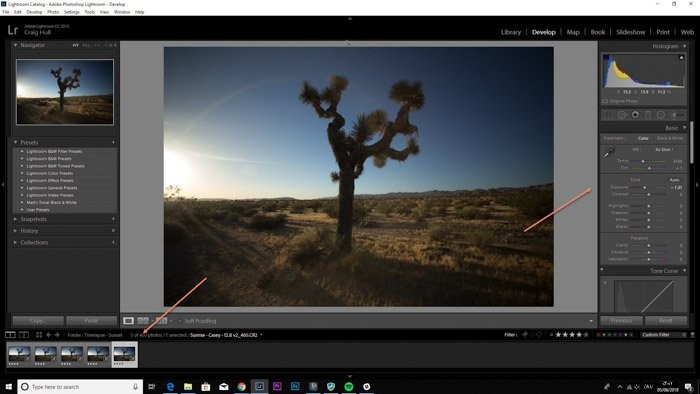The width and height of the screenshot is (700, 394).
Task: Open the Custom Filter dropdown
Action: [x=663, y=335]
